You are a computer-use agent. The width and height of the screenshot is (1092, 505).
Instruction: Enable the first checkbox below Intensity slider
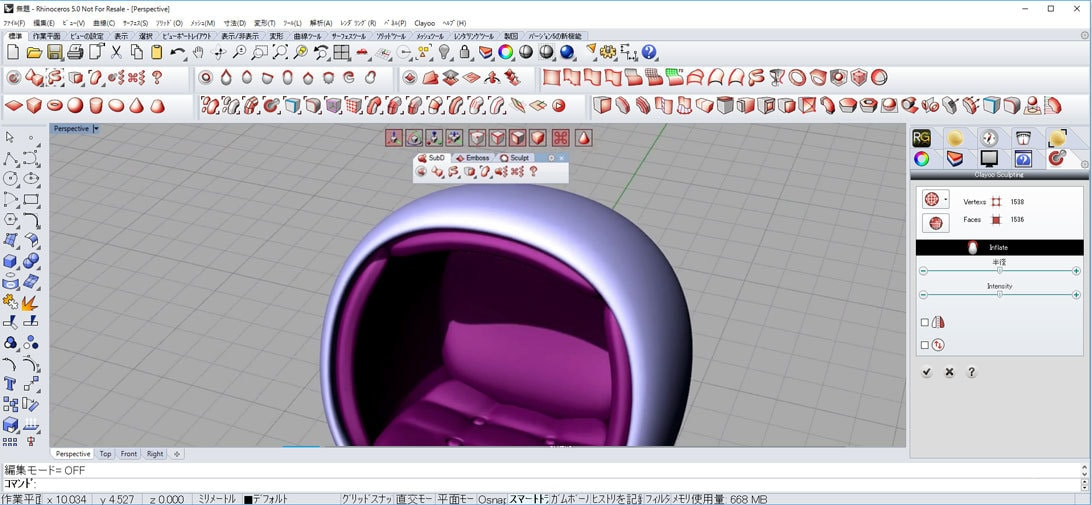click(925, 322)
